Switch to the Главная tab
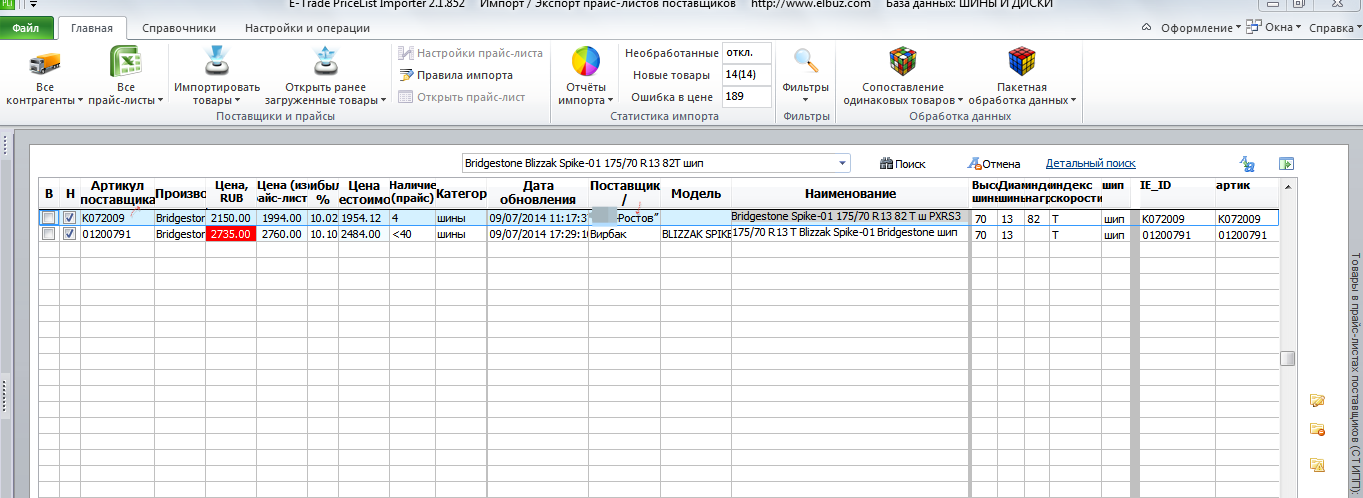This screenshot has height=498, width=1363. click(x=92, y=28)
